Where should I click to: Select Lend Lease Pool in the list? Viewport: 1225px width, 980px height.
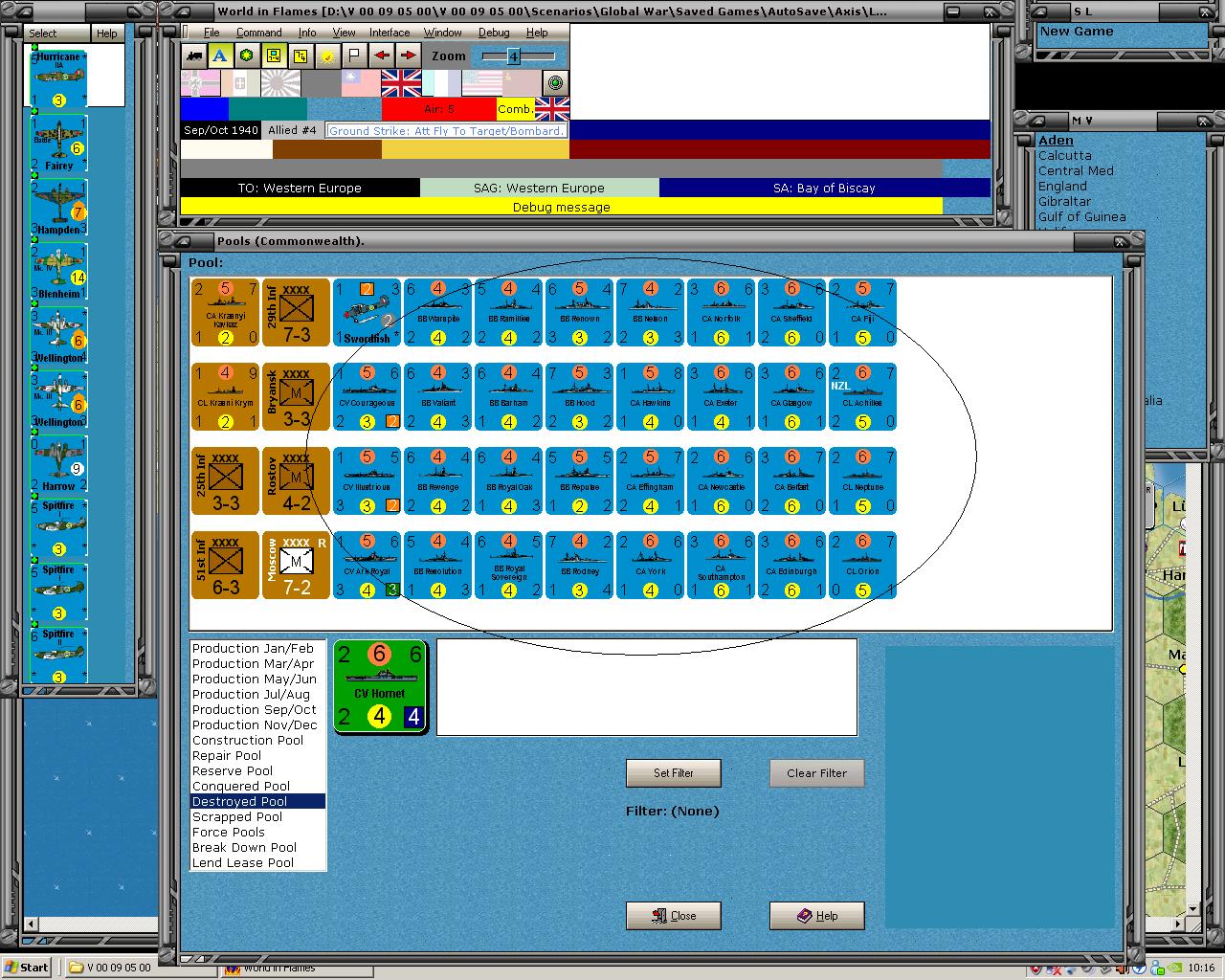257,863
